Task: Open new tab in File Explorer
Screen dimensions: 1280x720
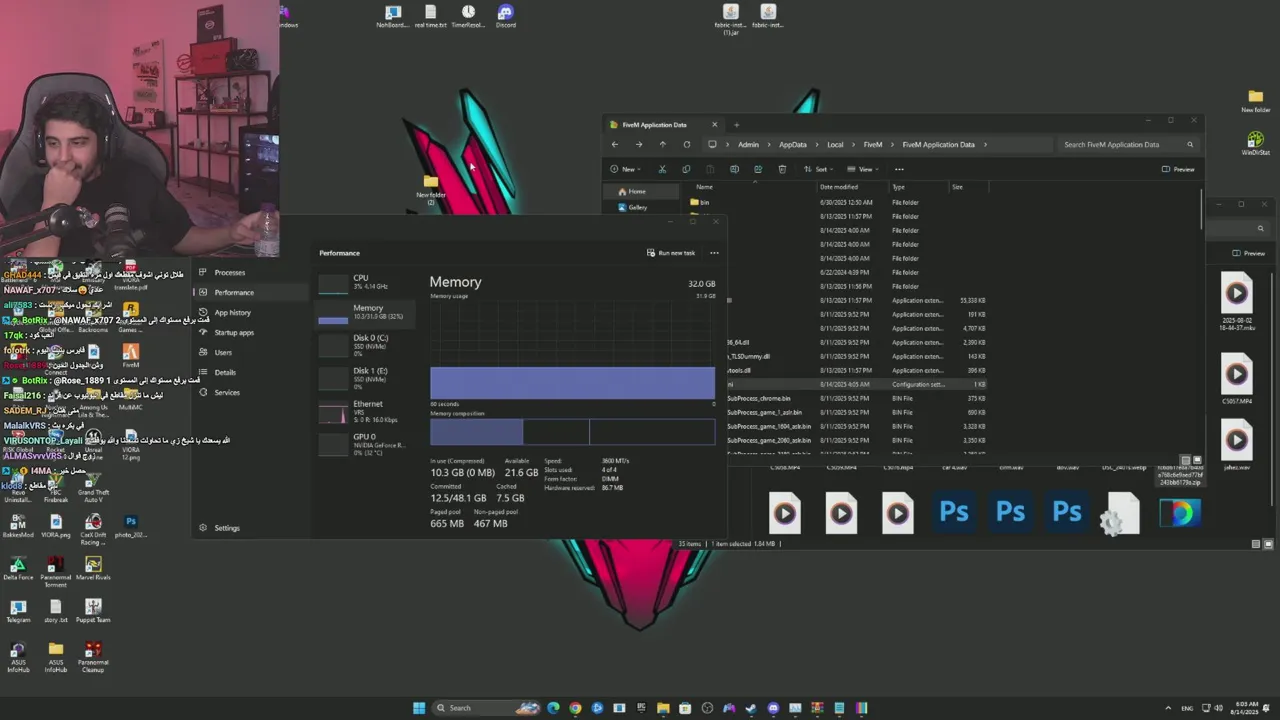Action: coord(736,125)
